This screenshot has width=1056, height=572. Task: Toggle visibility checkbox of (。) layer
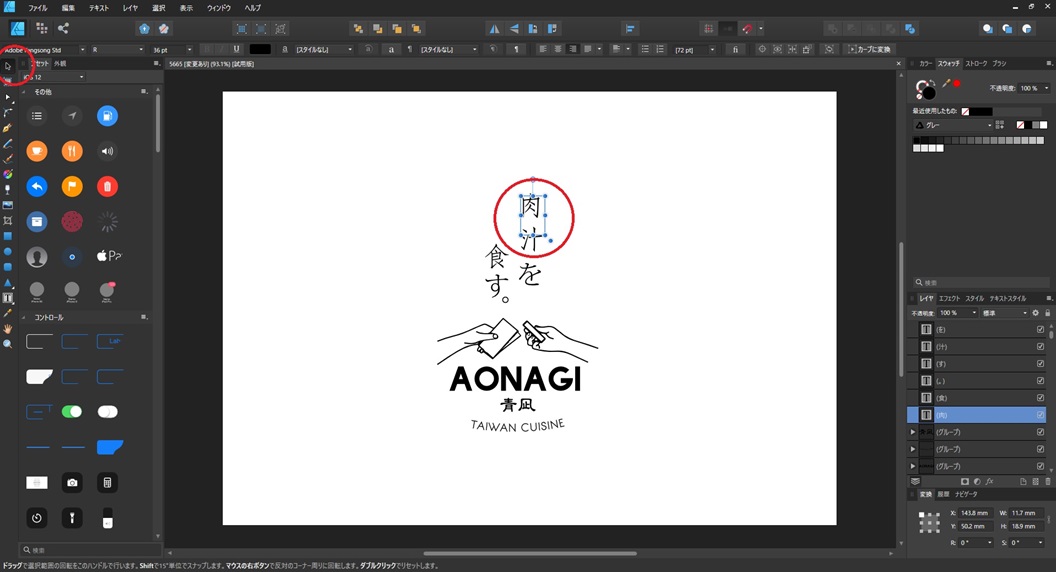click(1041, 381)
